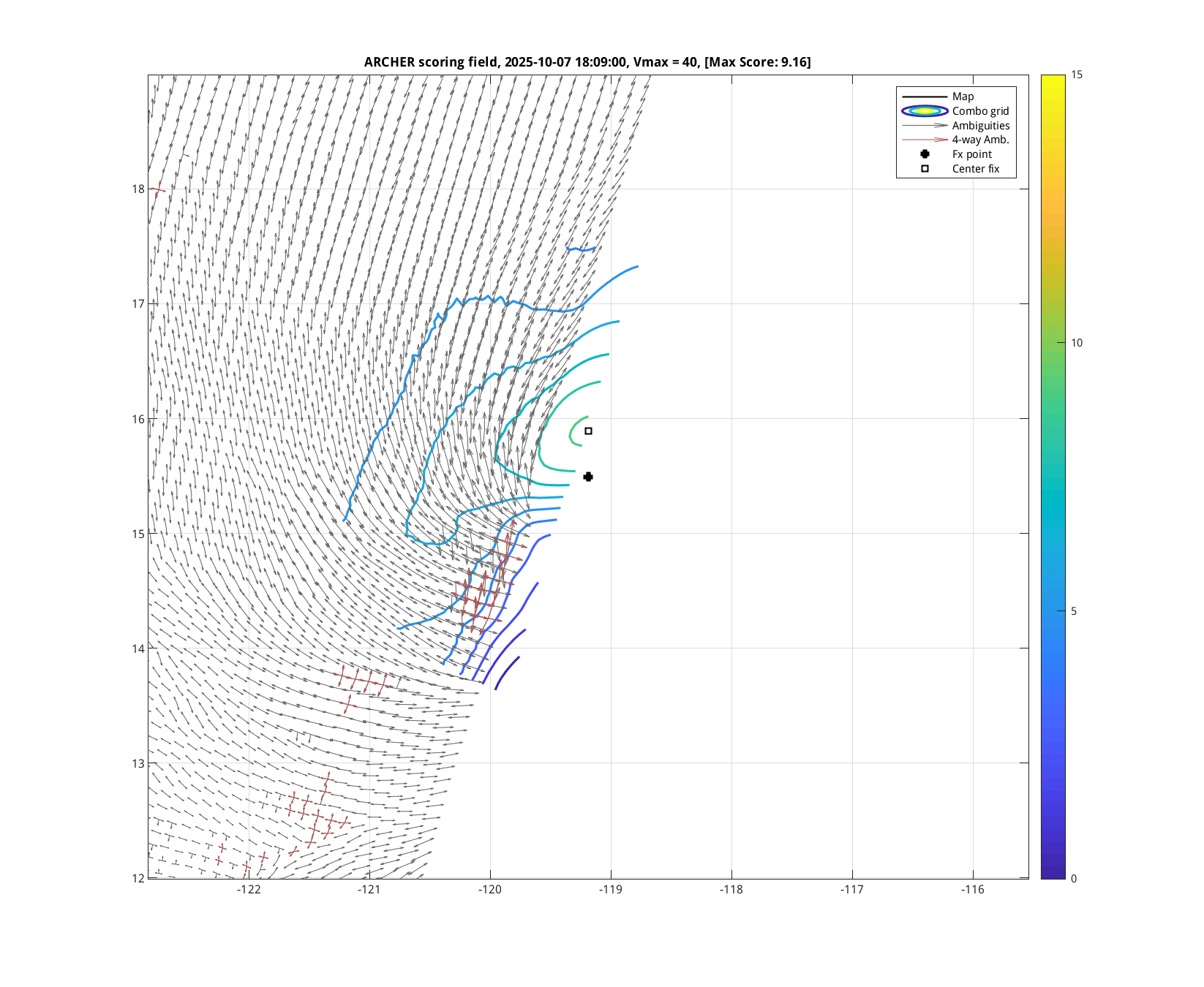
Task: Click the yellow top end of the colorbar
Action: click(1053, 79)
